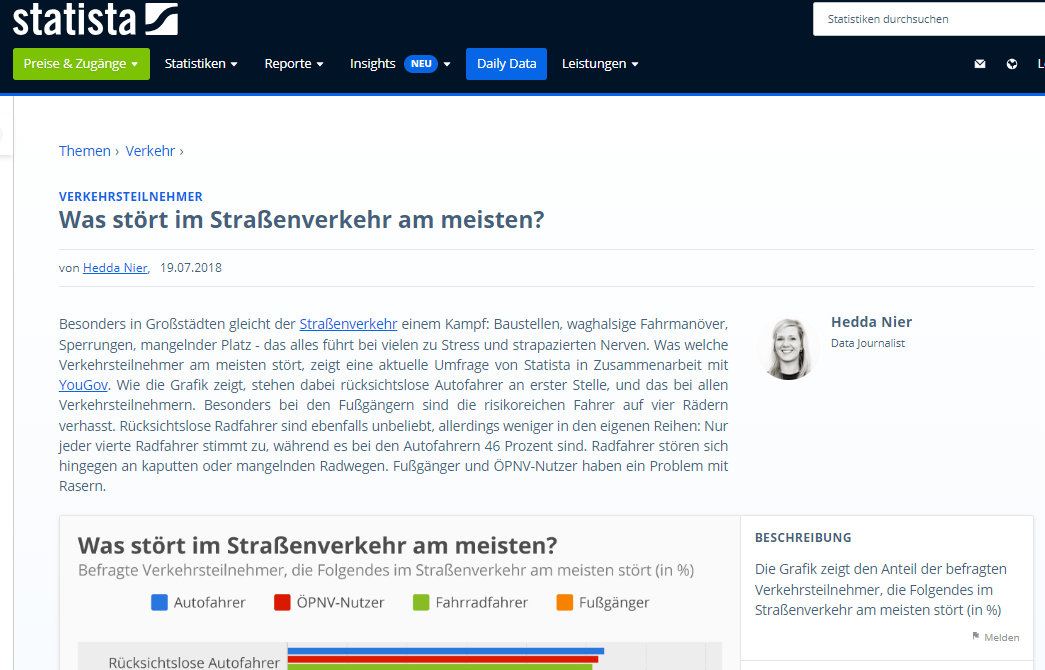Screen dimensions: 1045x670
Task: Click the Daily Data button
Action: [506, 64]
